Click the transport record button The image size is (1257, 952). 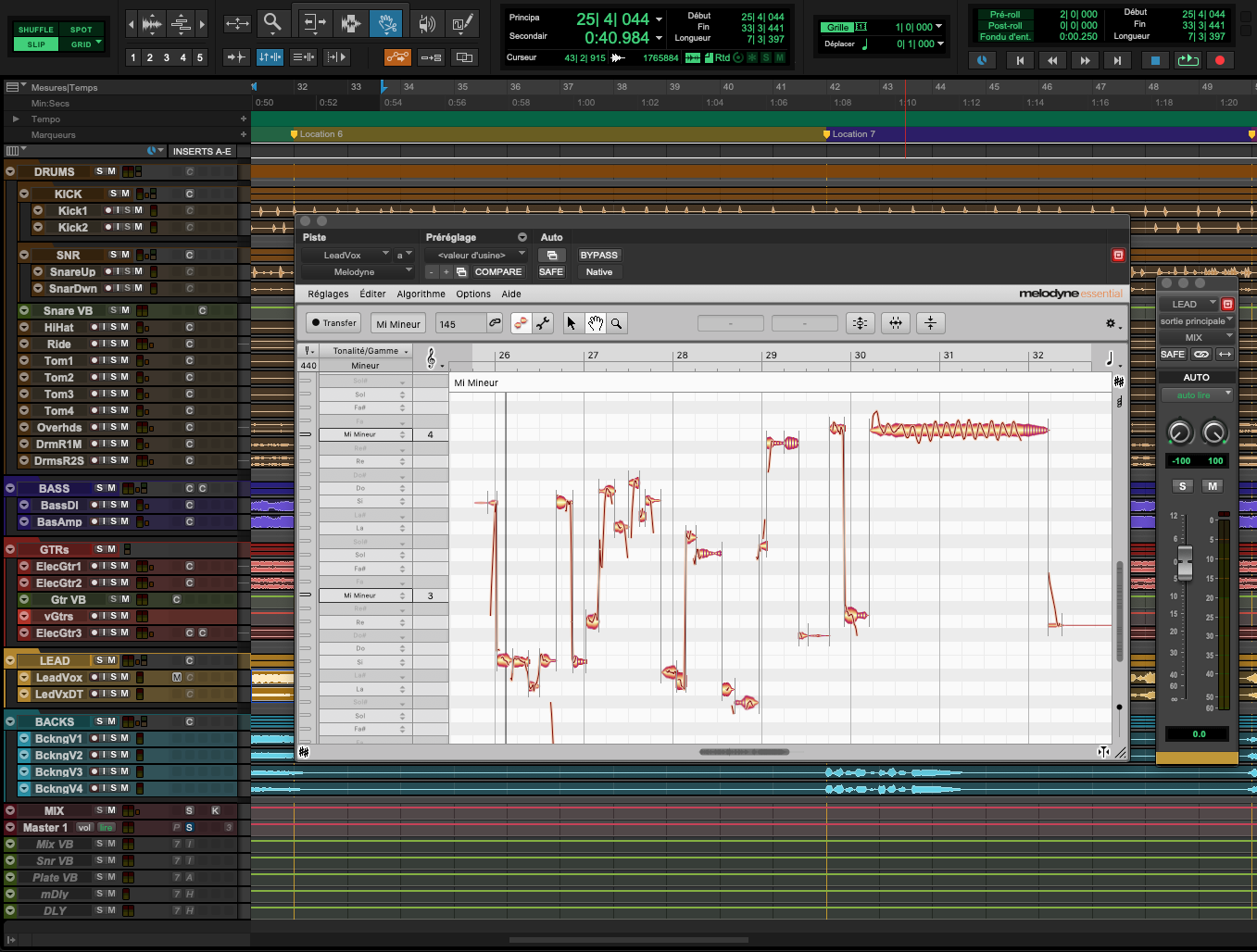click(x=1220, y=60)
